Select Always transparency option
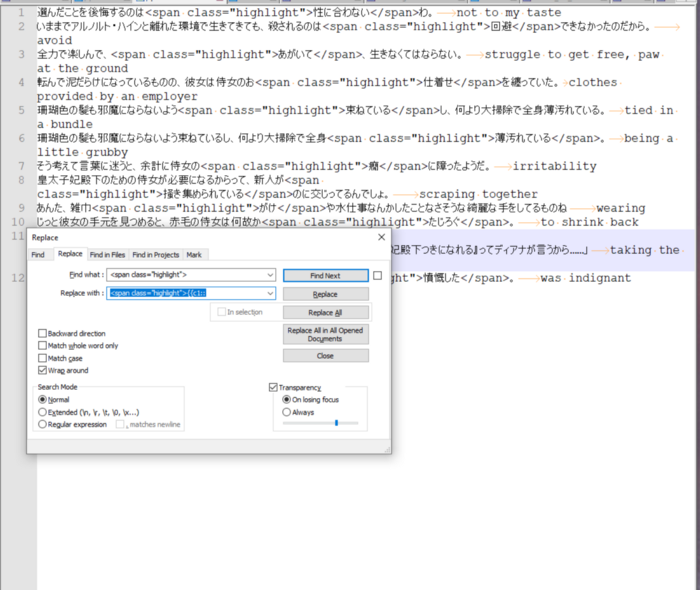700x590 pixels. (287, 412)
